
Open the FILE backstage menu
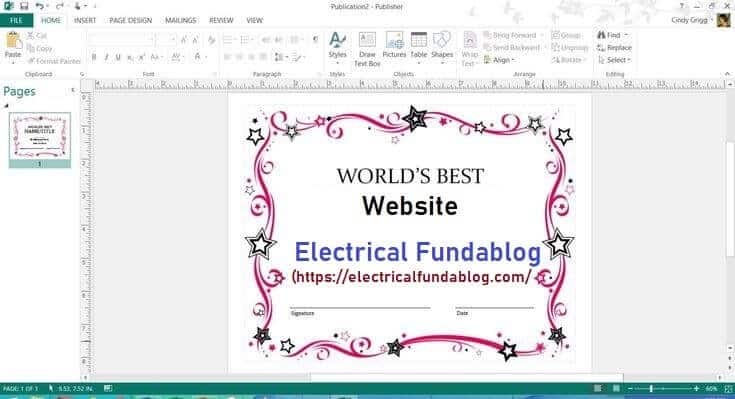point(16,20)
